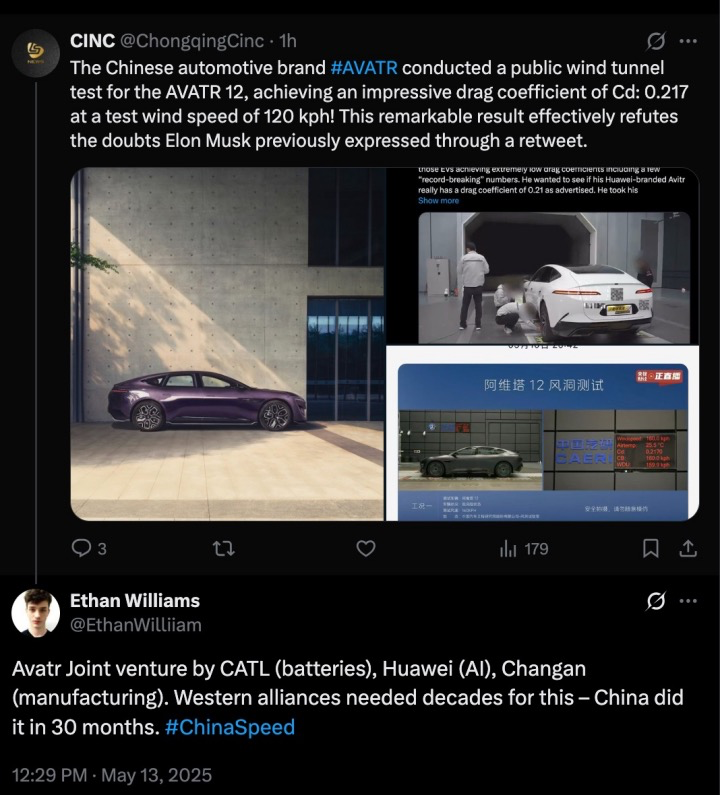
Task: Like the CINC post with heart icon
Action: tap(366, 549)
